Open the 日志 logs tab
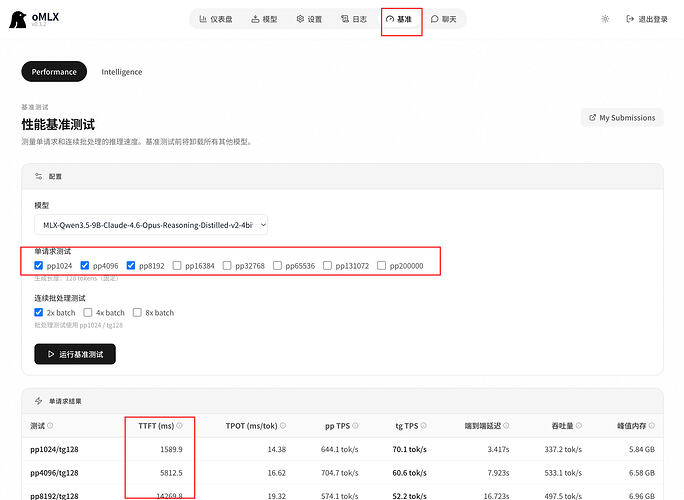The height and width of the screenshot is (500, 684). tap(354, 19)
